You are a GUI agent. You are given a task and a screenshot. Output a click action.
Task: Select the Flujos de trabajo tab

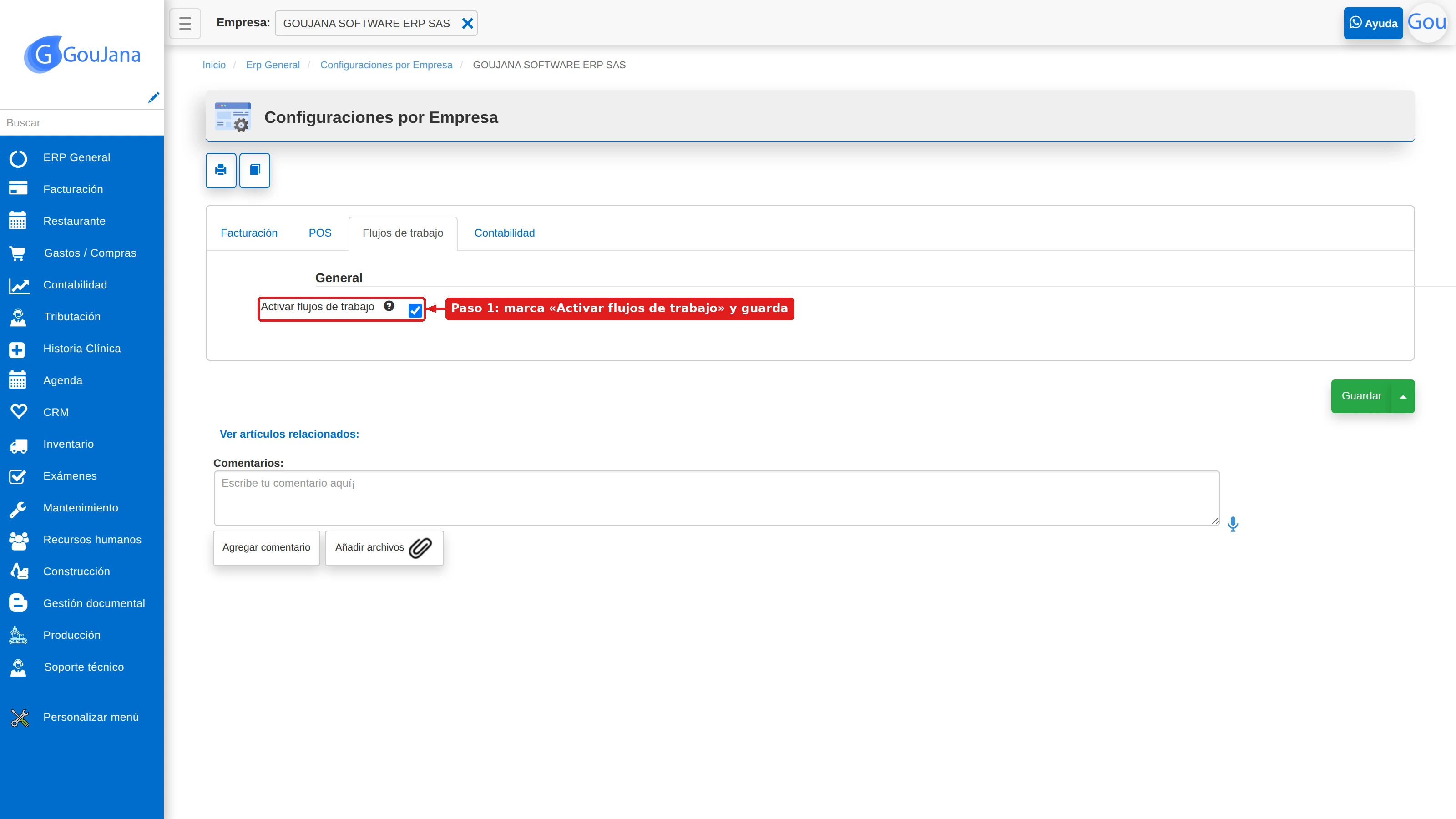pos(403,233)
